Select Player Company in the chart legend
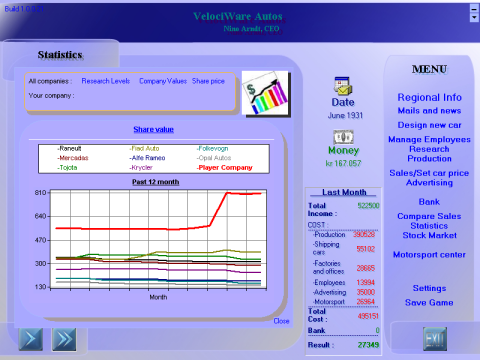 click(225, 168)
